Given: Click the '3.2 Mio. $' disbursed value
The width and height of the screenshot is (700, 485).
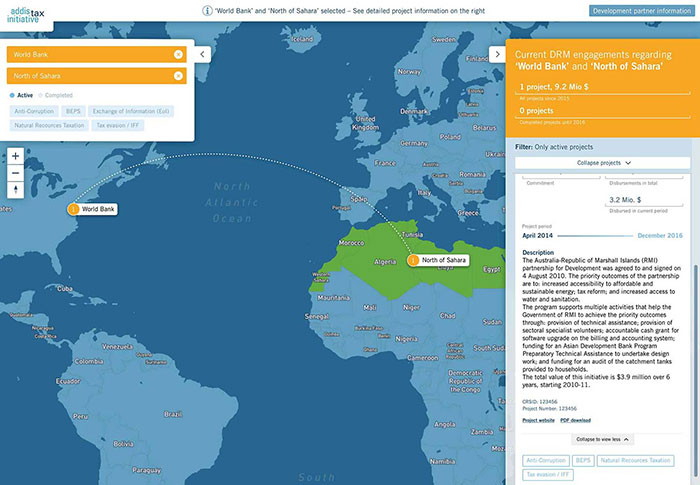Looking at the screenshot, I should [625, 200].
